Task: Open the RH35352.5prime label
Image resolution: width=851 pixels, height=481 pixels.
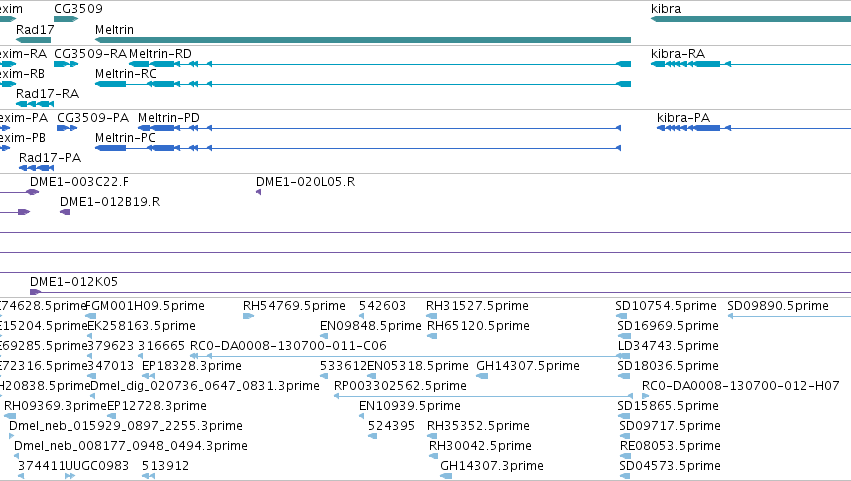Action: coord(478,426)
